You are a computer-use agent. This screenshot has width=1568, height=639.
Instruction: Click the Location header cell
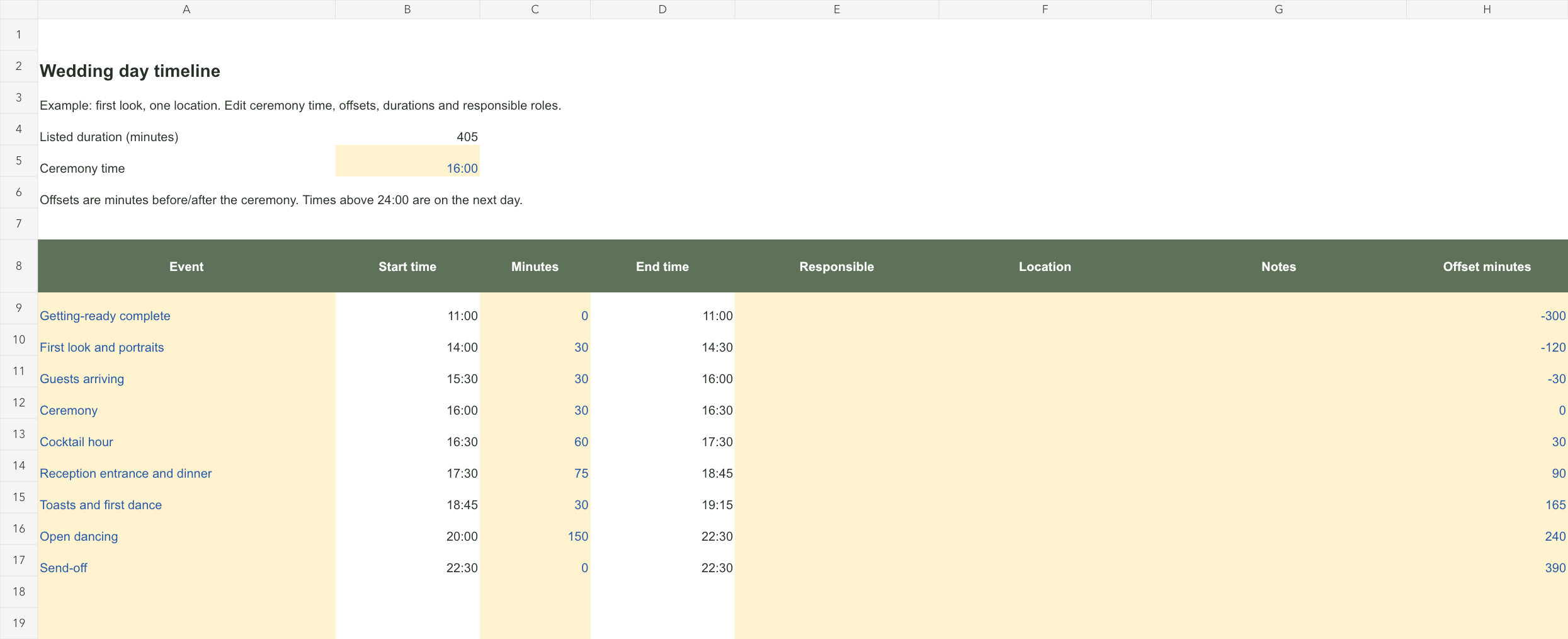coord(1045,266)
